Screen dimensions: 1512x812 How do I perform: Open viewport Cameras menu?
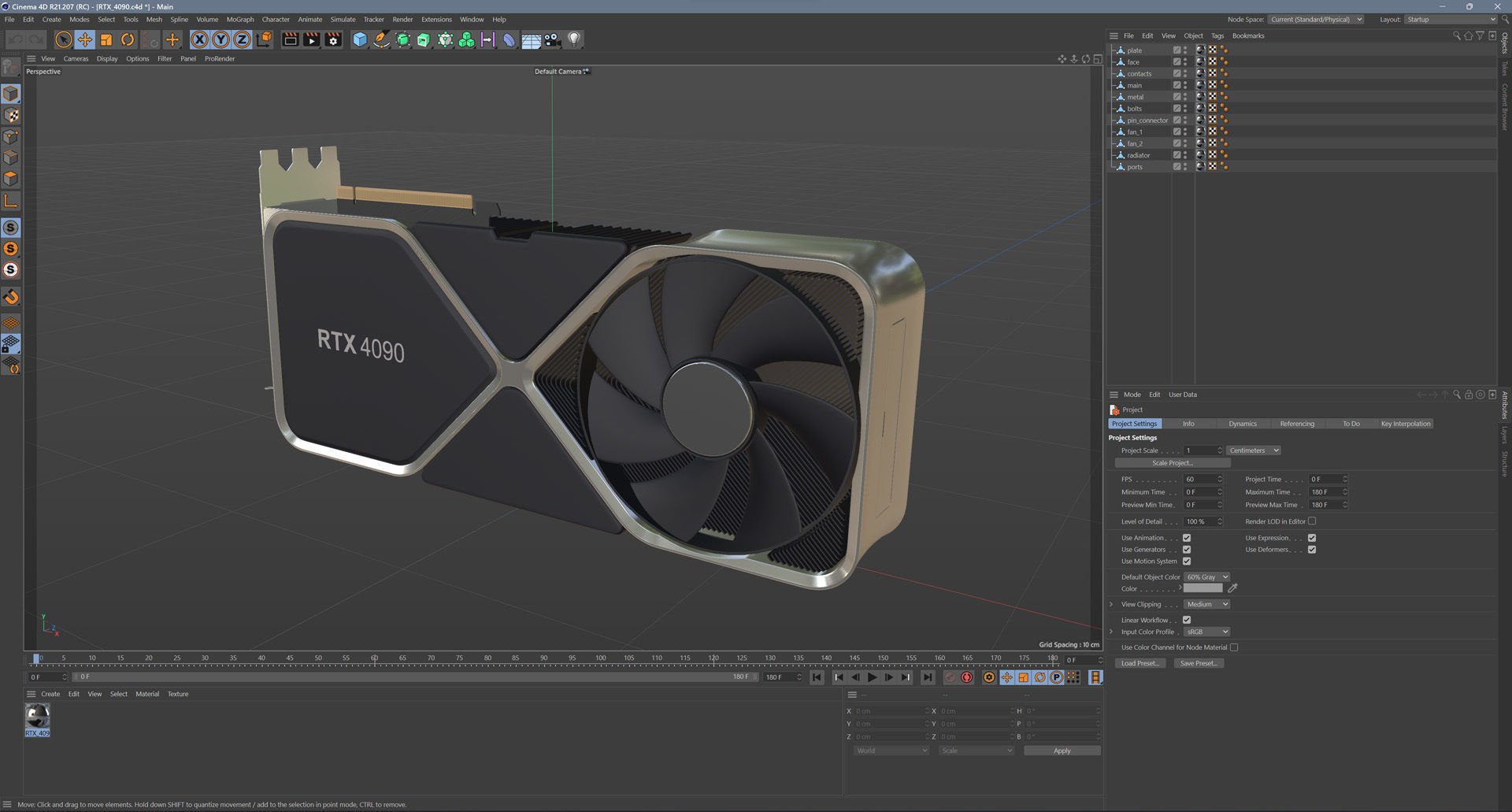76,59
